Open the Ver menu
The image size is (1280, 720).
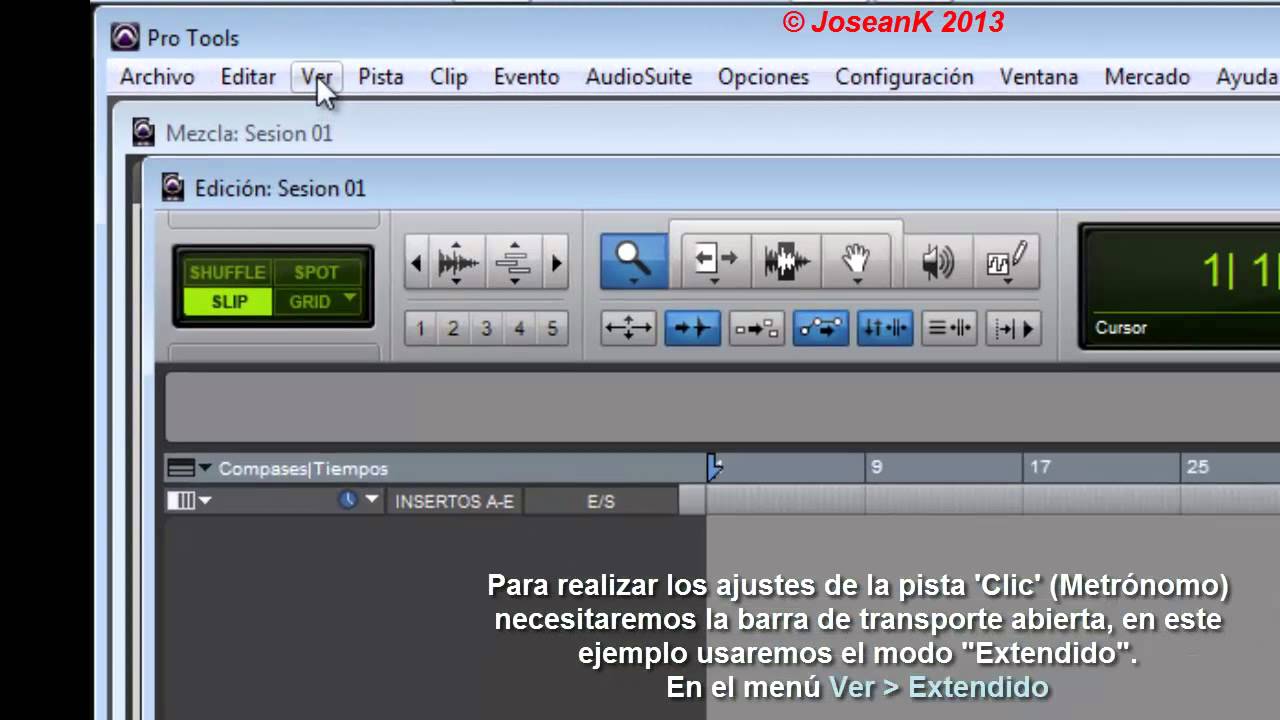[x=317, y=77]
